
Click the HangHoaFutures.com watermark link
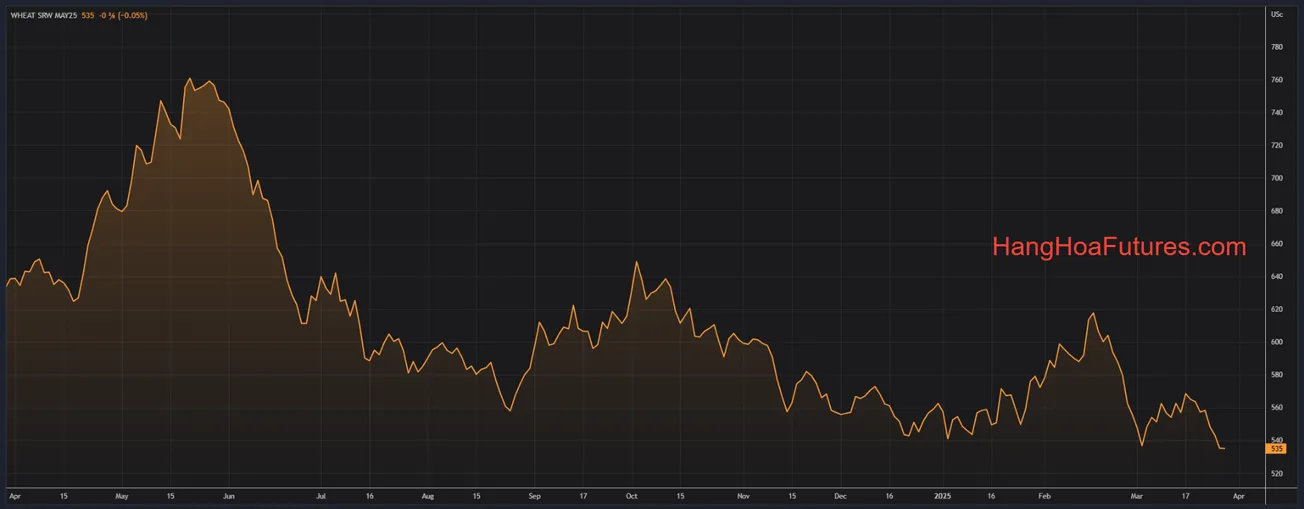(x=1119, y=247)
